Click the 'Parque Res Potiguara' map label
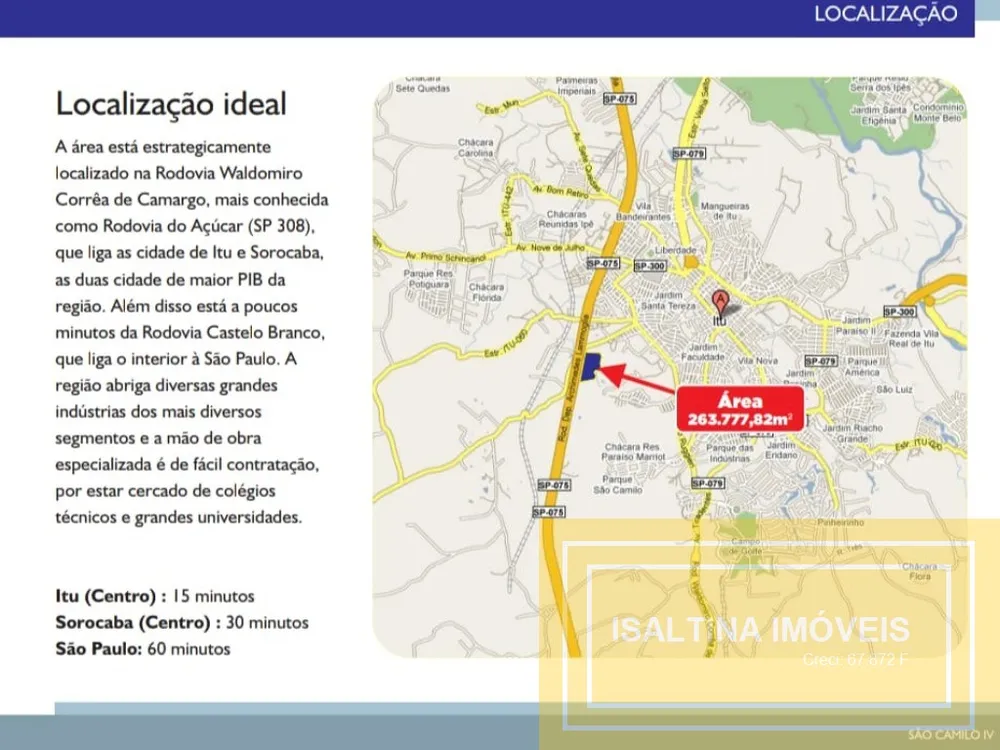This screenshot has height=750, width=1000. [428, 279]
